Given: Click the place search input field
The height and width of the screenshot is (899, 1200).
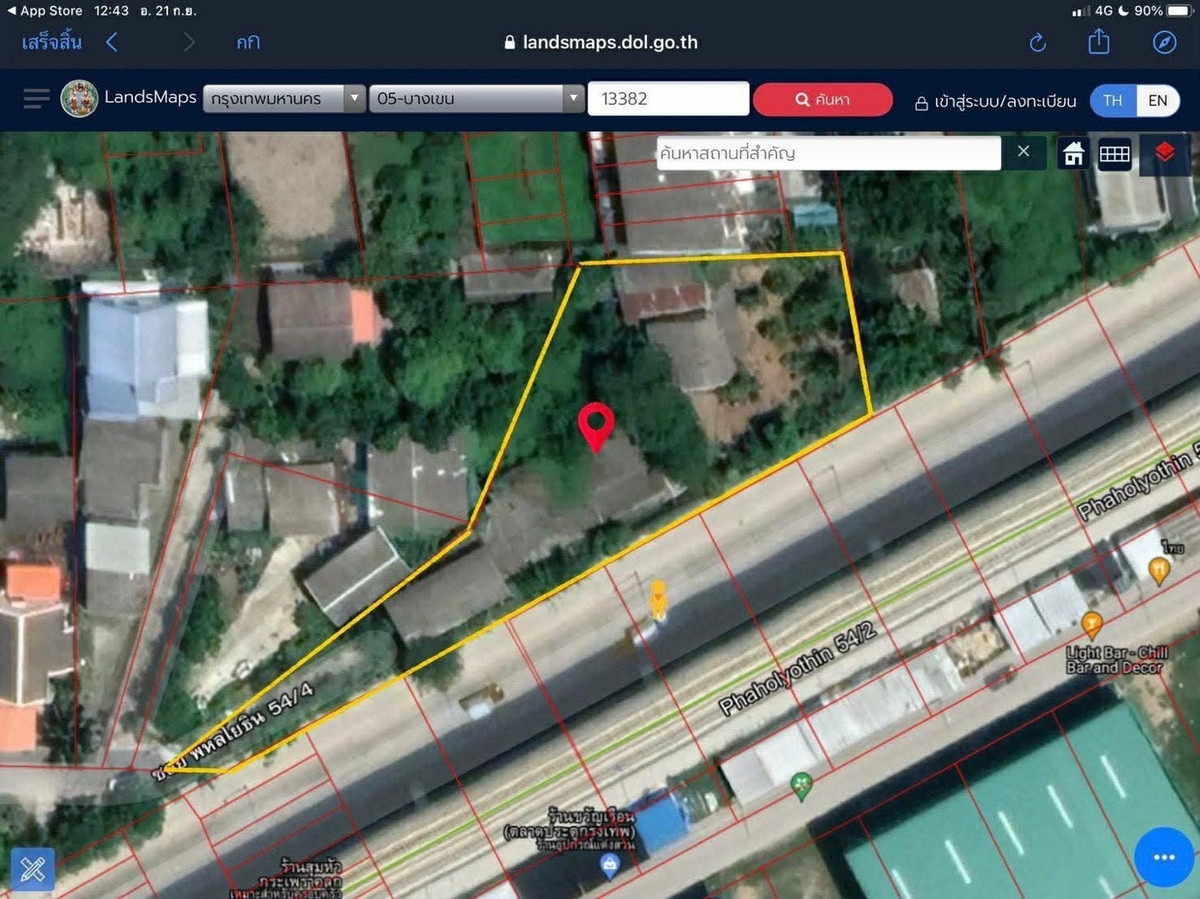Looking at the screenshot, I should coord(828,152).
